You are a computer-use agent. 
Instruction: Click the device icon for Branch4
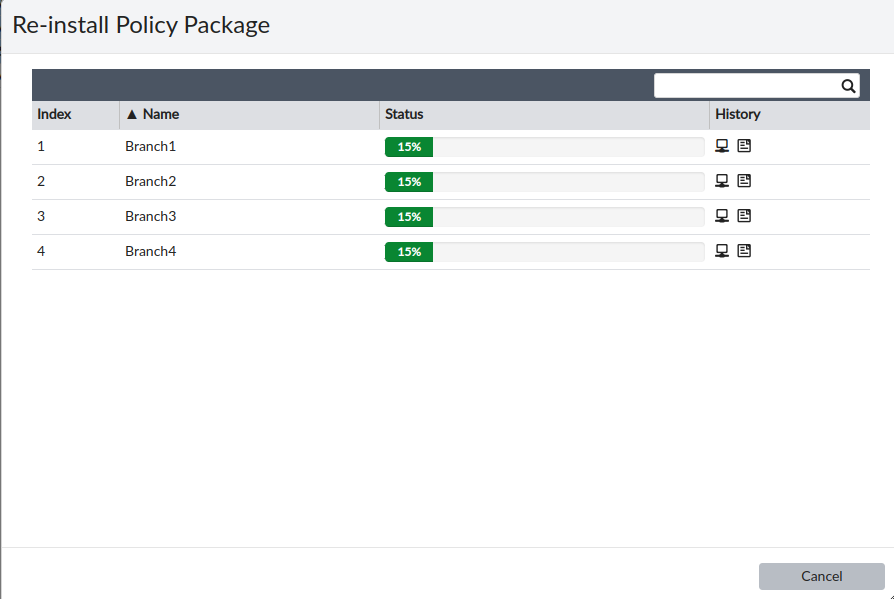[x=722, y=251]
